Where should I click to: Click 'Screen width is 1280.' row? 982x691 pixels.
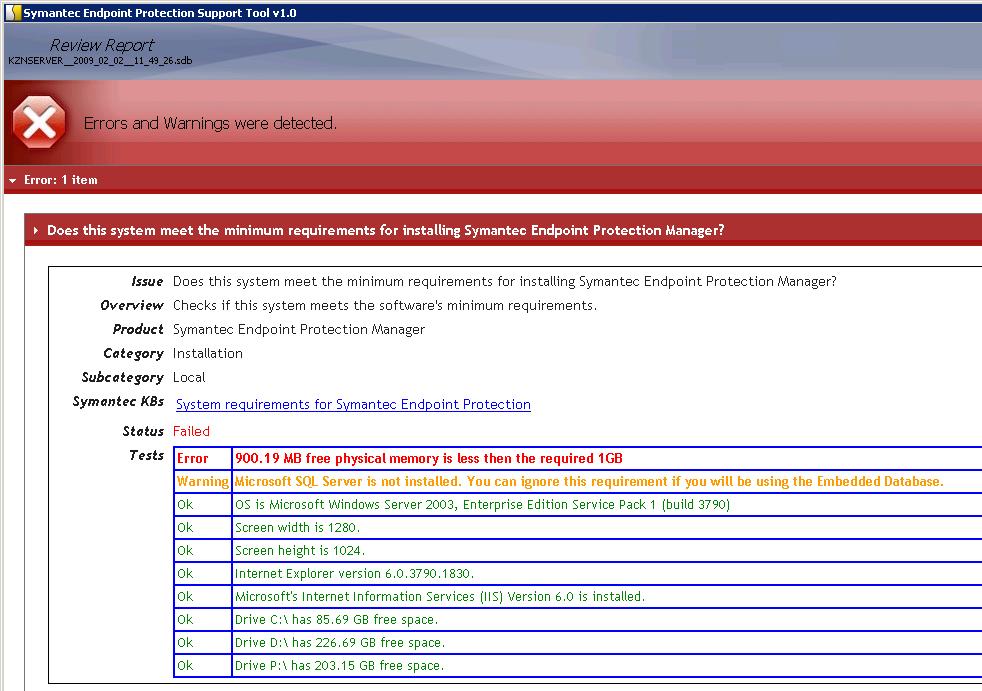(x=297, y=527)
